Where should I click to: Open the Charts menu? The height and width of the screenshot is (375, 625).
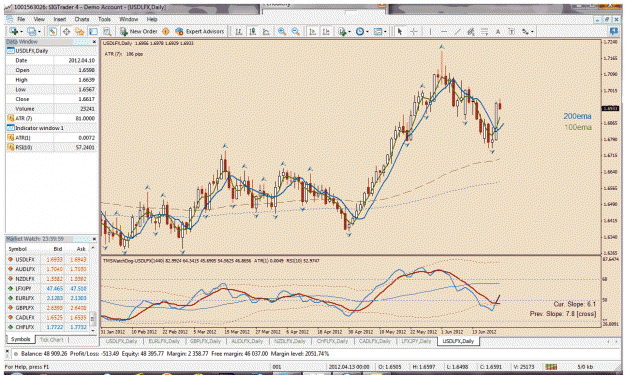click(82, 19)
